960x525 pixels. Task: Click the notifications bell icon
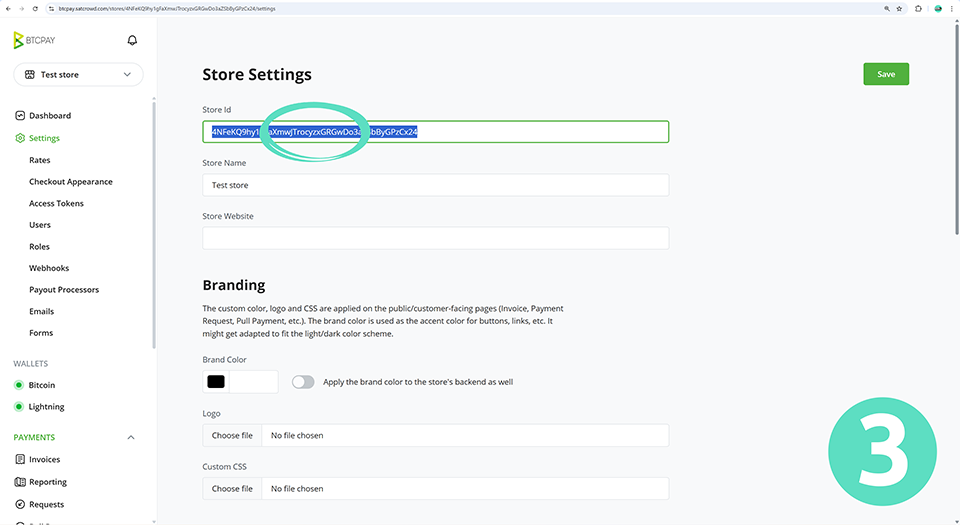(x=132, y=41)
